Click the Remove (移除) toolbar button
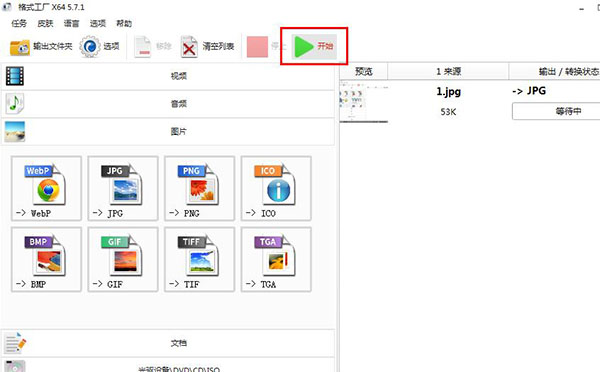The width and height of the screenshot is (600, 372). (153, 47)
